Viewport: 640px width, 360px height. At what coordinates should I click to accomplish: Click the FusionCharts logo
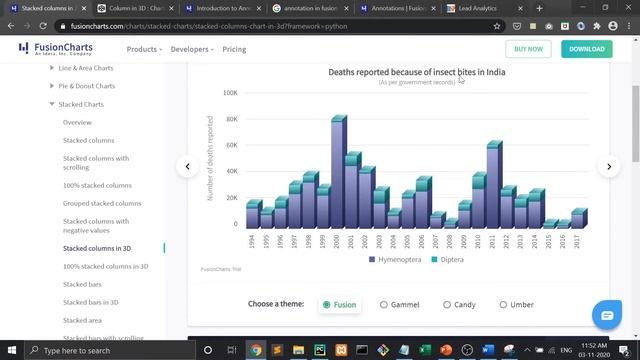tap(56, 49)
